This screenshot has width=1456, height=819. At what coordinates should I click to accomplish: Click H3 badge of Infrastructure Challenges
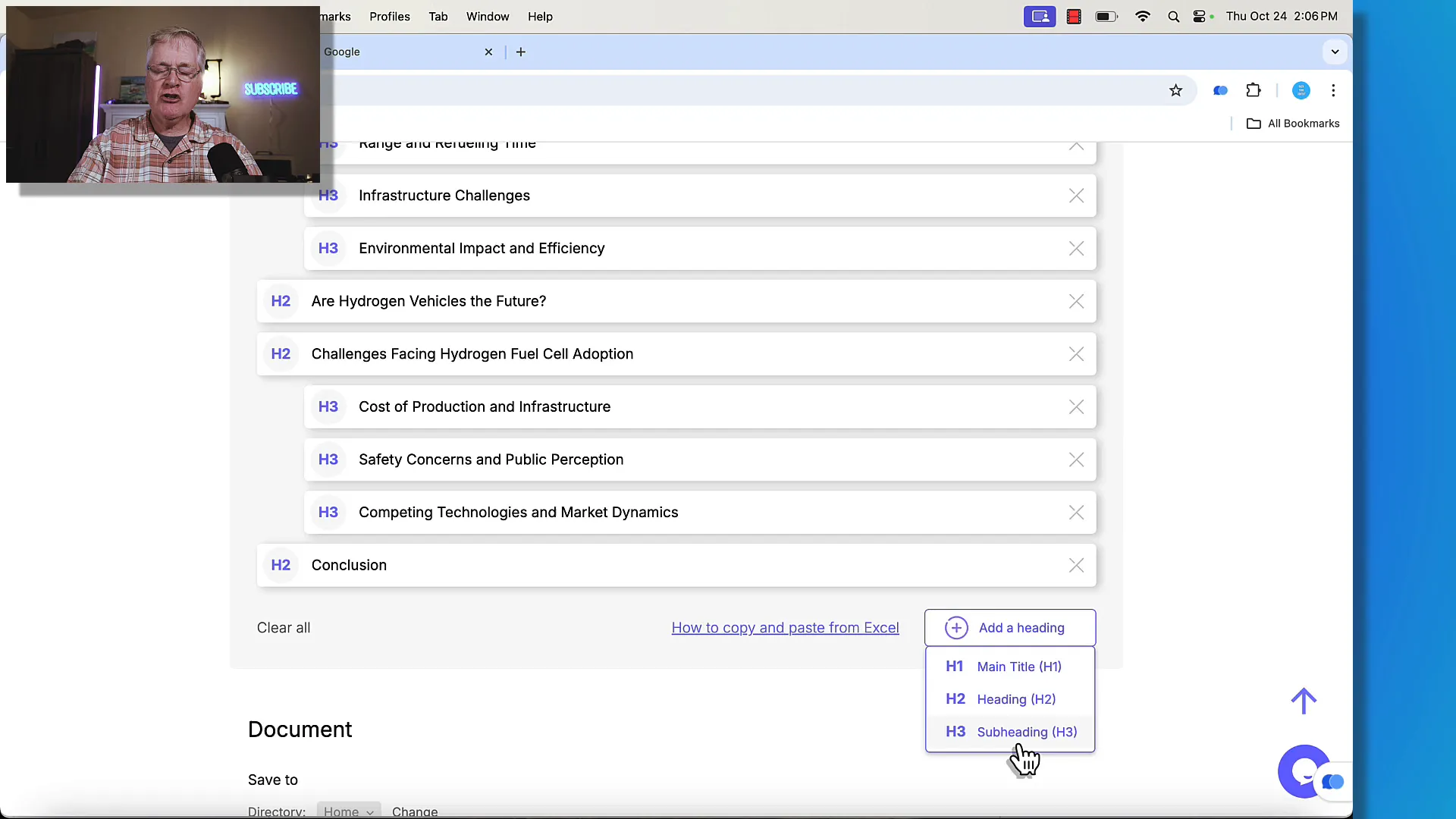click(x=328, y=196)
